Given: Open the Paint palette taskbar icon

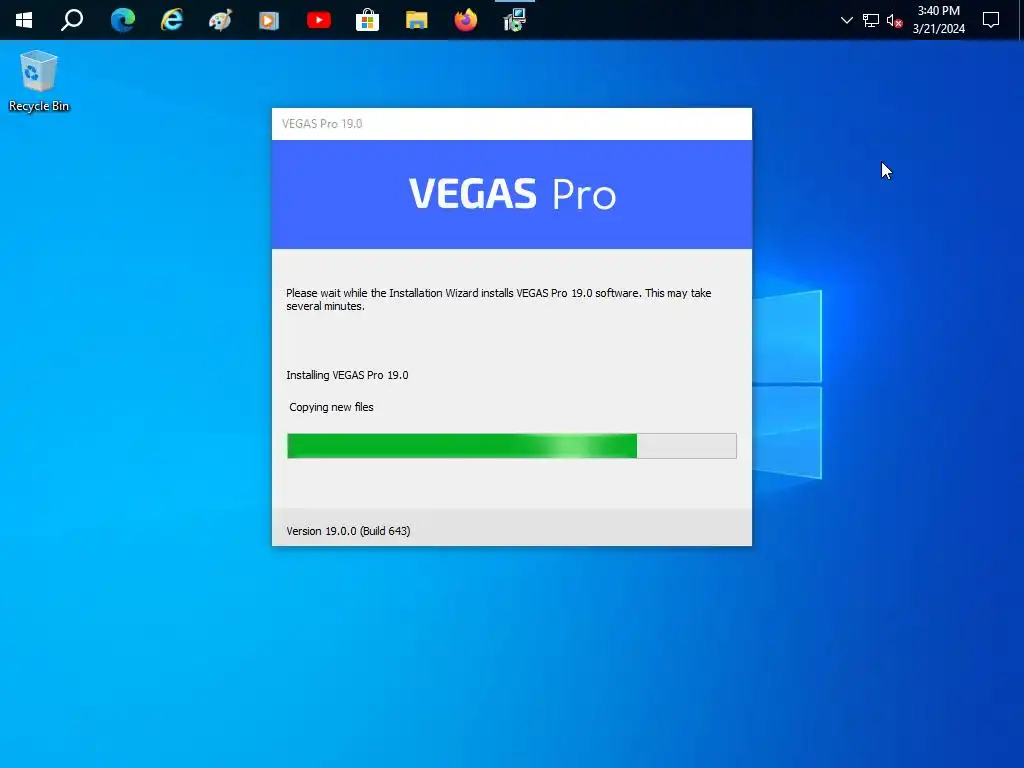Looking at the screenshot, I should click(220, 20).
